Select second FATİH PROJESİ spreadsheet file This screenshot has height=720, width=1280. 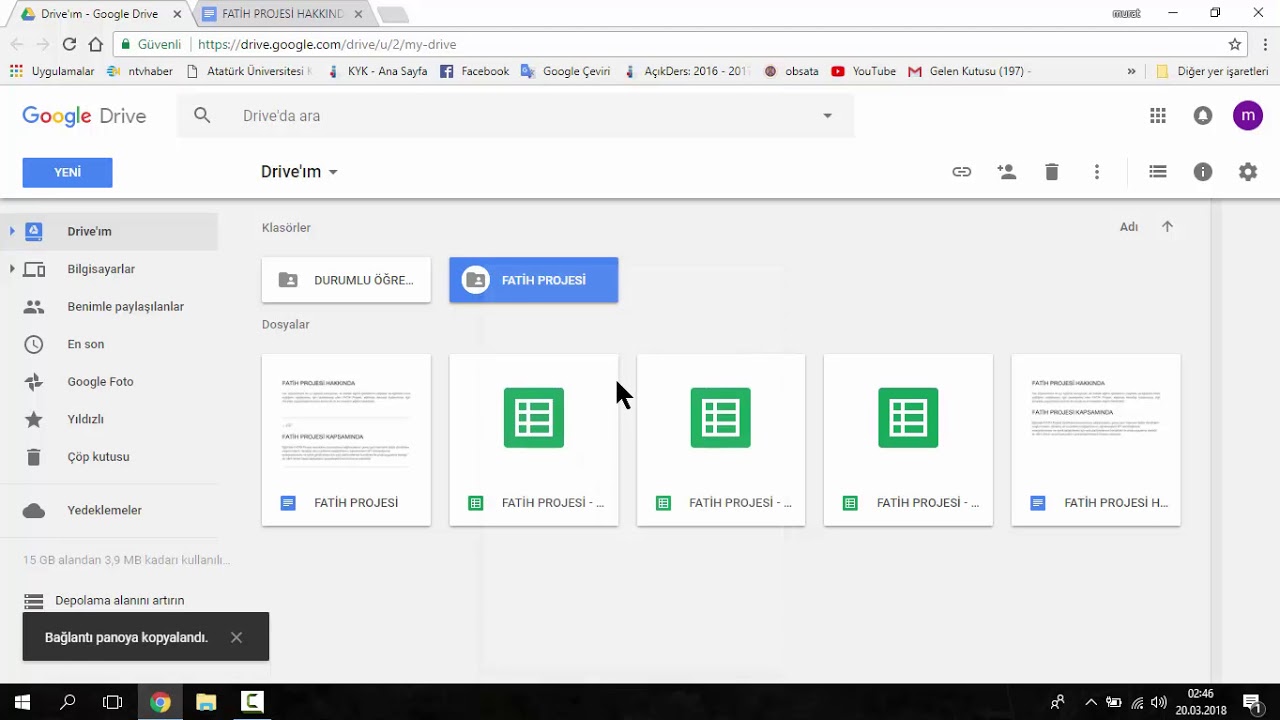click(721, 440)
